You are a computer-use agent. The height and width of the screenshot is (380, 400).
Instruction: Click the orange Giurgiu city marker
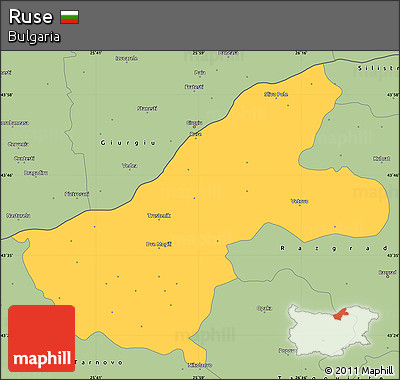coord(195,127)
